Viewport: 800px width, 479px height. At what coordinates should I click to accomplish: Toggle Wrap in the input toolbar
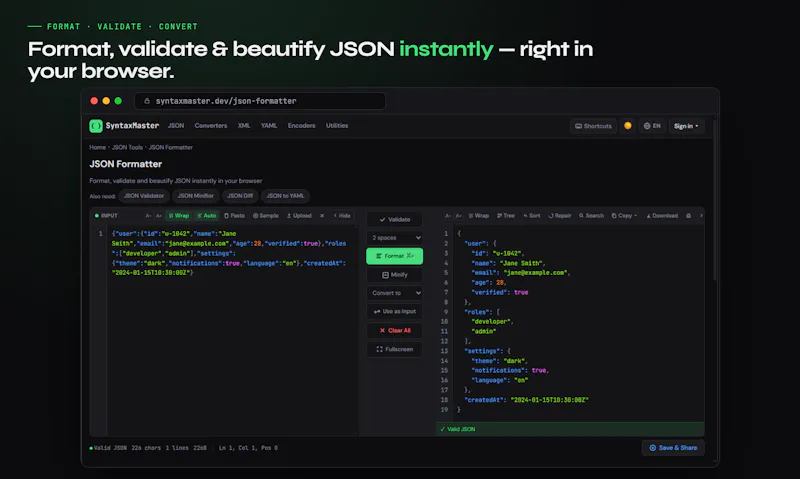pyautogui.click(x=179, y=216)
